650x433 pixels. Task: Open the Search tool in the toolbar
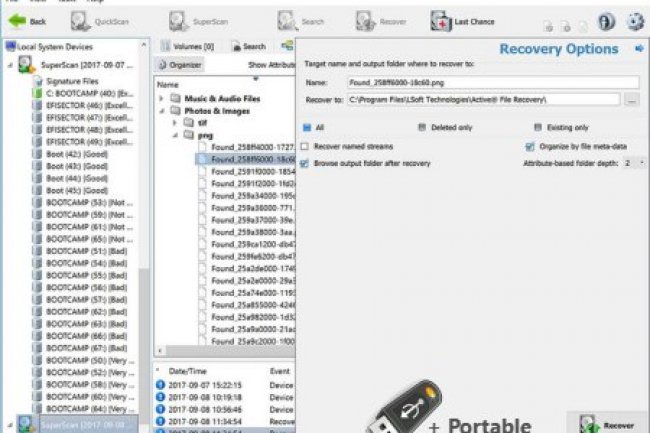[x=298, y=20]
